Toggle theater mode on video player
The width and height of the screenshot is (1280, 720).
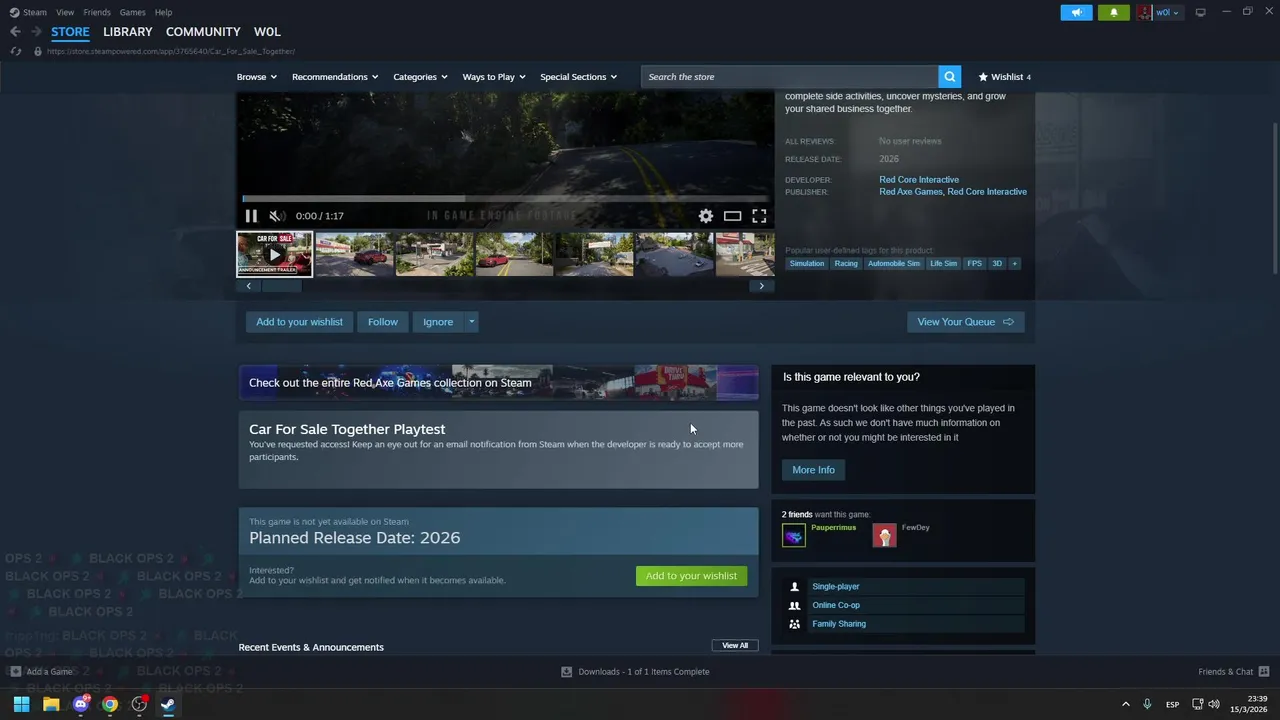733,216
